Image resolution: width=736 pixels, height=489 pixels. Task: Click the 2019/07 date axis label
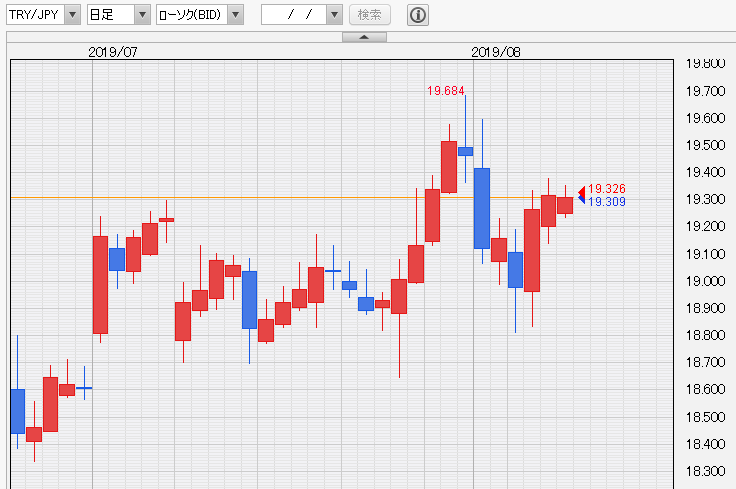[113, 52]
